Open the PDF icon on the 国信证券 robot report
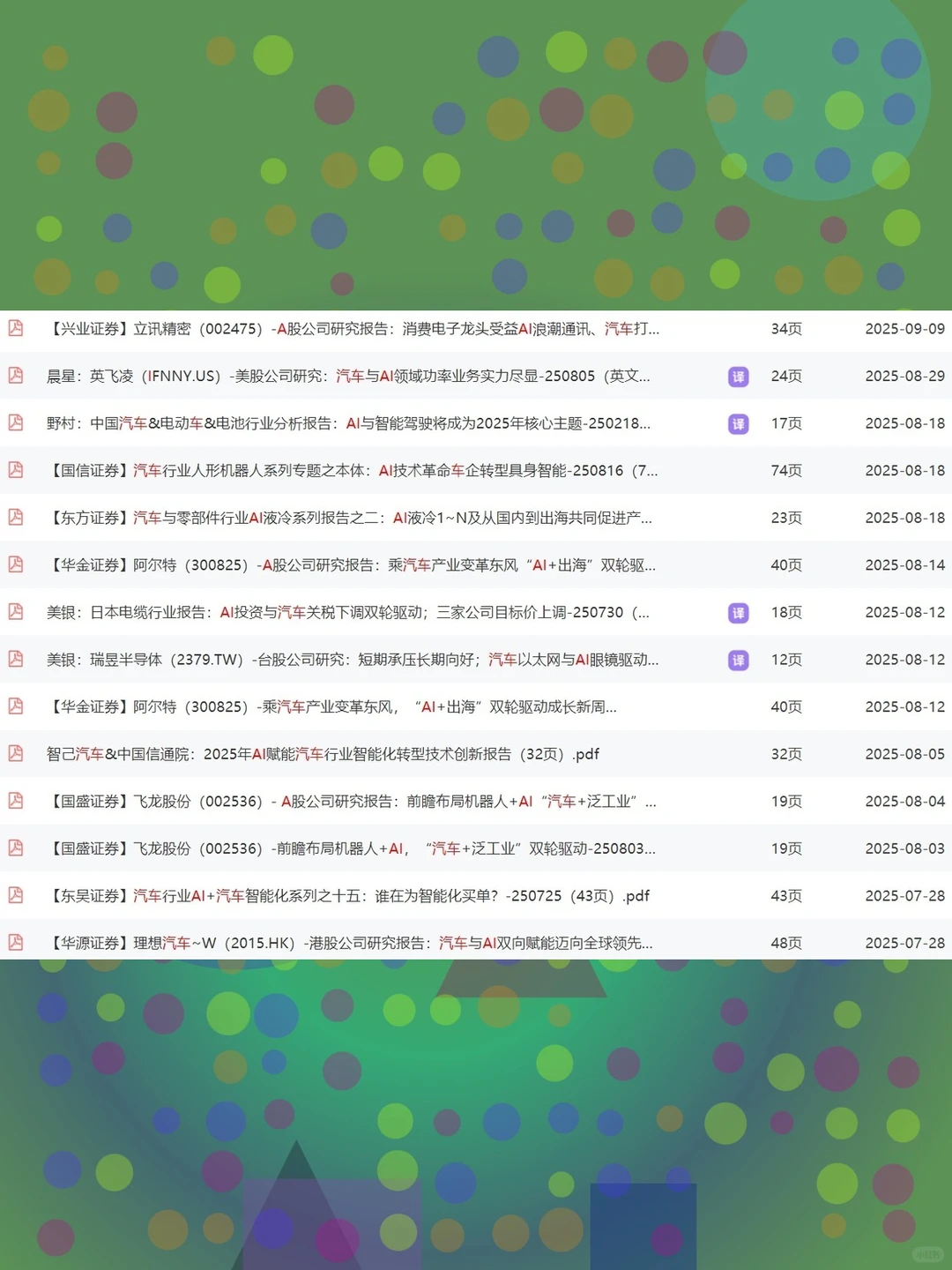Screen dimensions: 952x1270 pyautogui.click(x=16, y=470)
